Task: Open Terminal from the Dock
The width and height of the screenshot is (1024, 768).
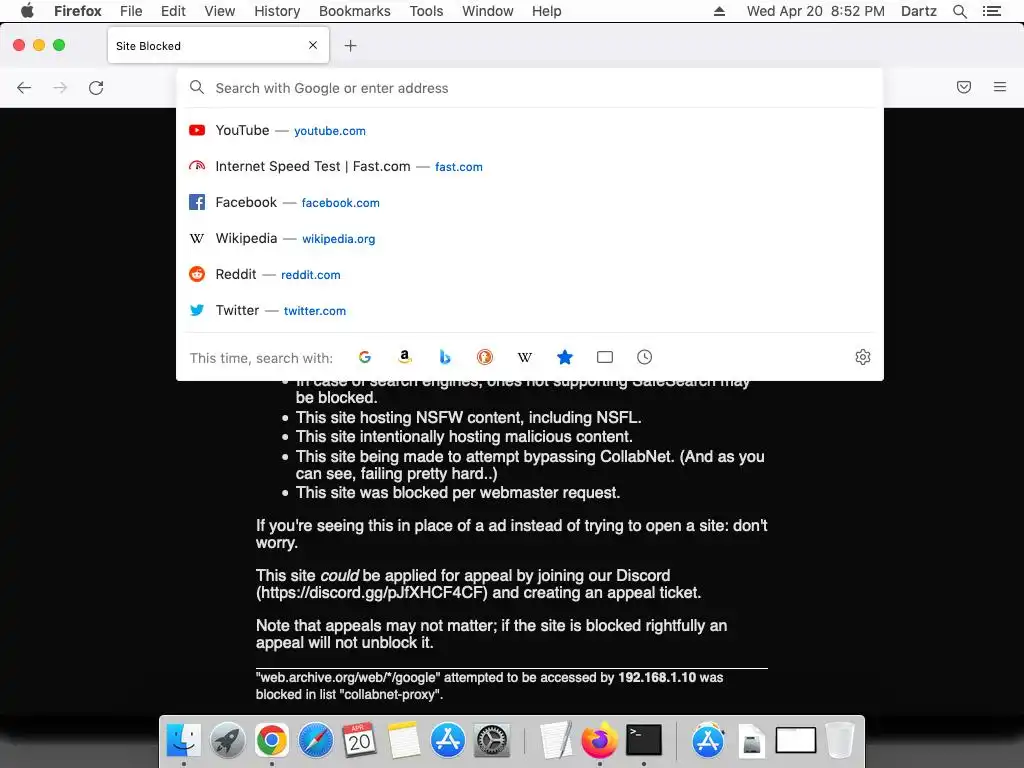Action: (x=644, y=740)
